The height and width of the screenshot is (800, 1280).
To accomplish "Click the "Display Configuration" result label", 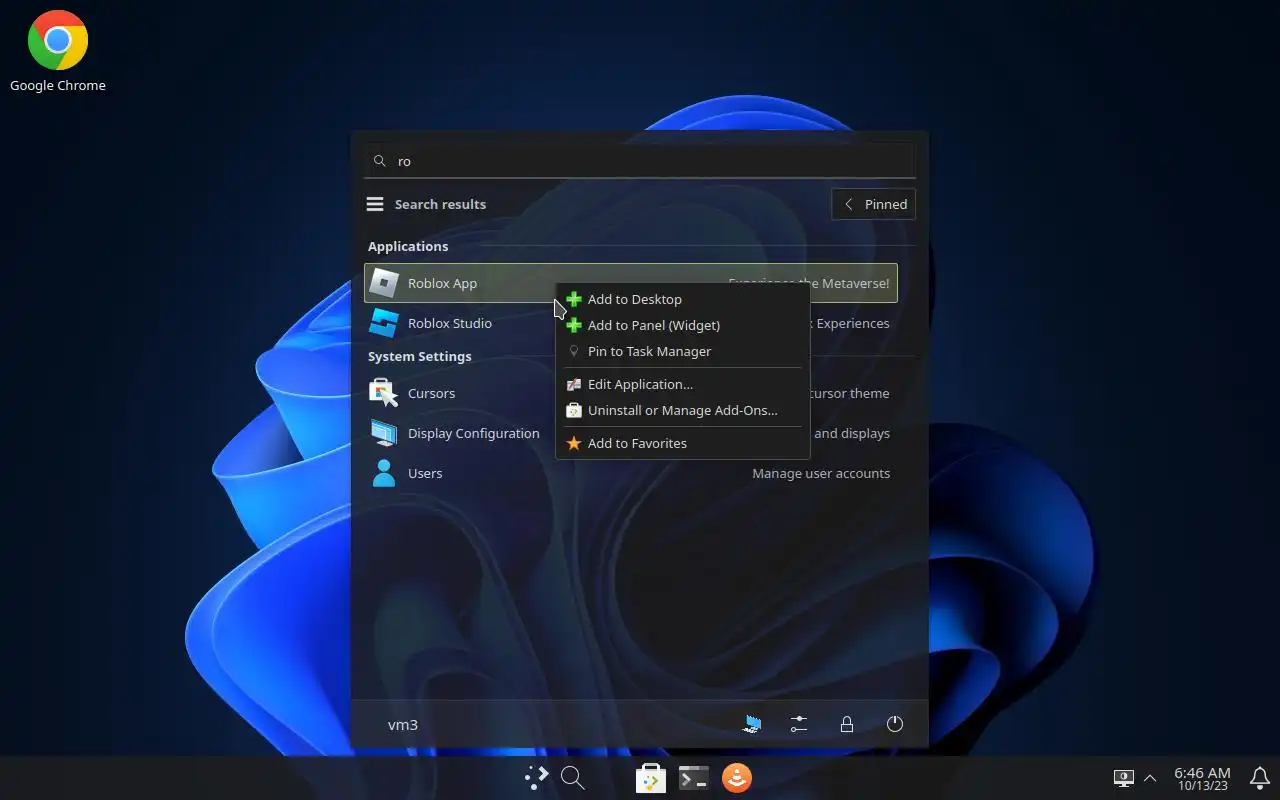I will [x=474, y=433].
